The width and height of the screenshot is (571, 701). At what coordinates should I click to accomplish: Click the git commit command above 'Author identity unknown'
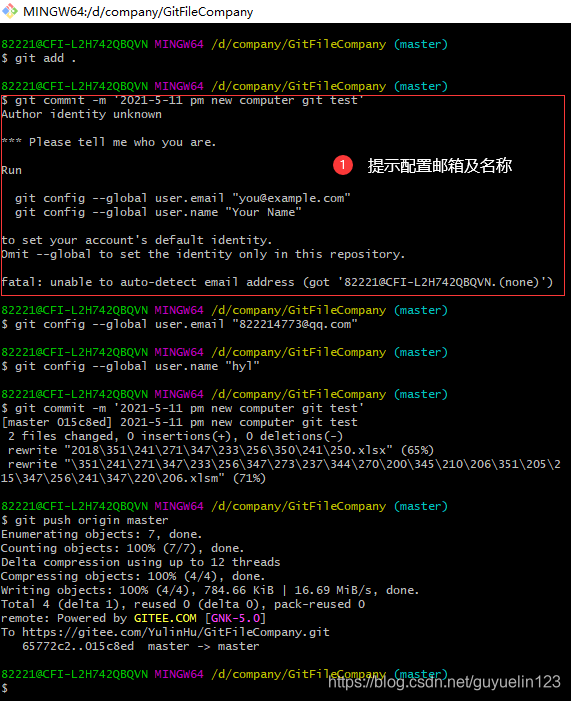click(182, 100)
